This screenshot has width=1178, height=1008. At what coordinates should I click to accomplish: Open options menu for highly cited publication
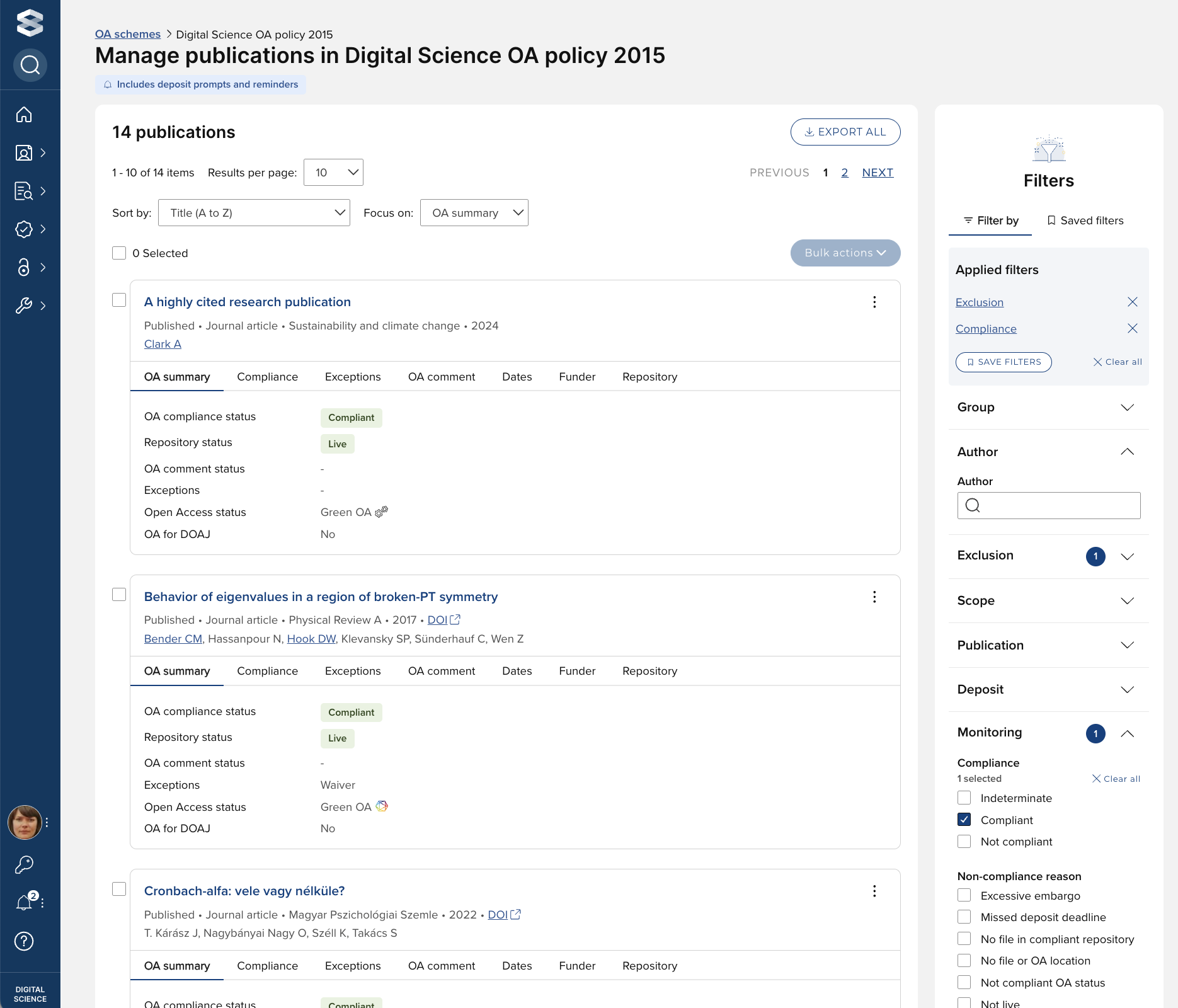point(874,302)
